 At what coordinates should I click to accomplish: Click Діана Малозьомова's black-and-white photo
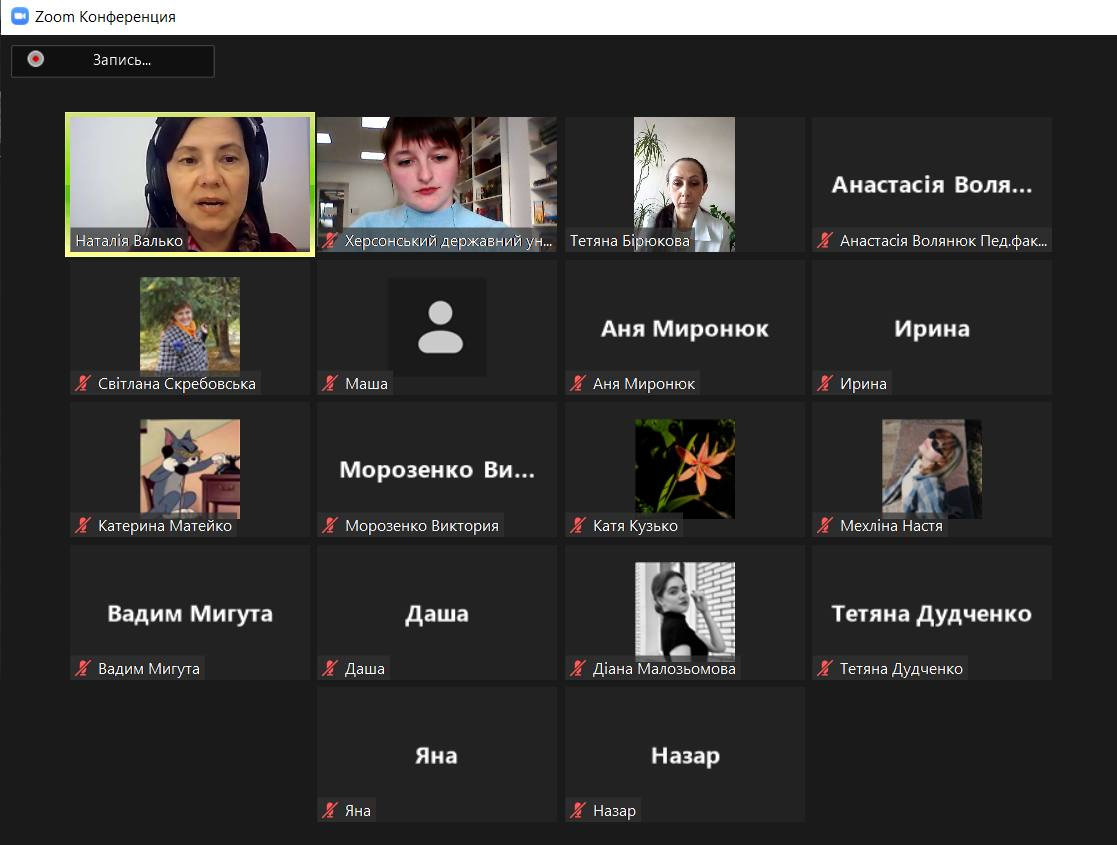pyautogui.click(x=685, y=610)
